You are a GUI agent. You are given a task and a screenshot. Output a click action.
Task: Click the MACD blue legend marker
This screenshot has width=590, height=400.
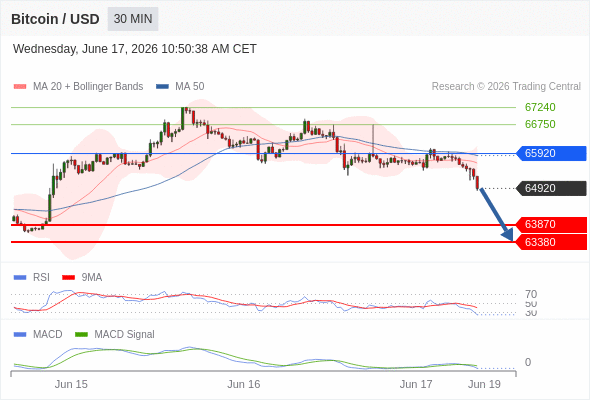pos(20,334)
